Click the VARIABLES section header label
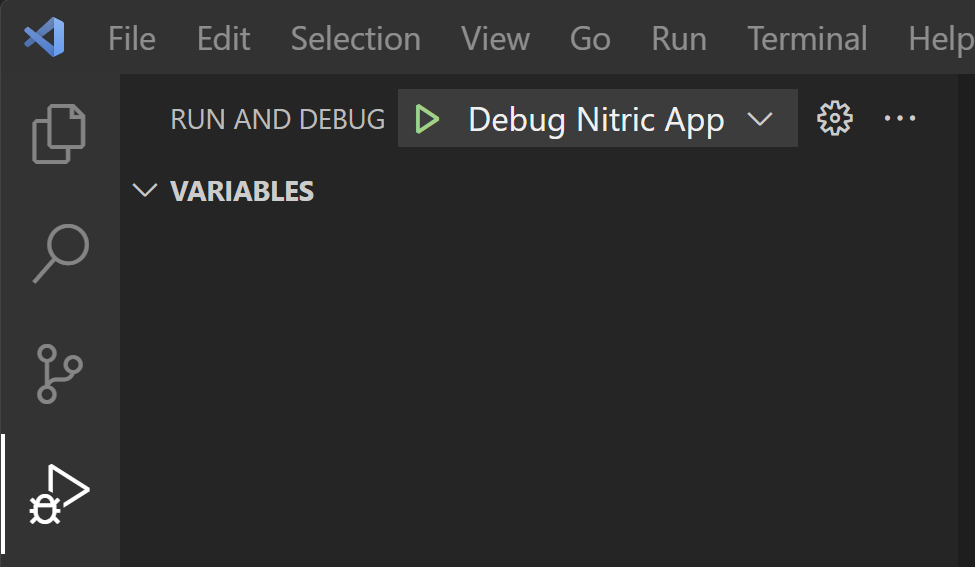 pyautogui.click(x=242, y=191)
